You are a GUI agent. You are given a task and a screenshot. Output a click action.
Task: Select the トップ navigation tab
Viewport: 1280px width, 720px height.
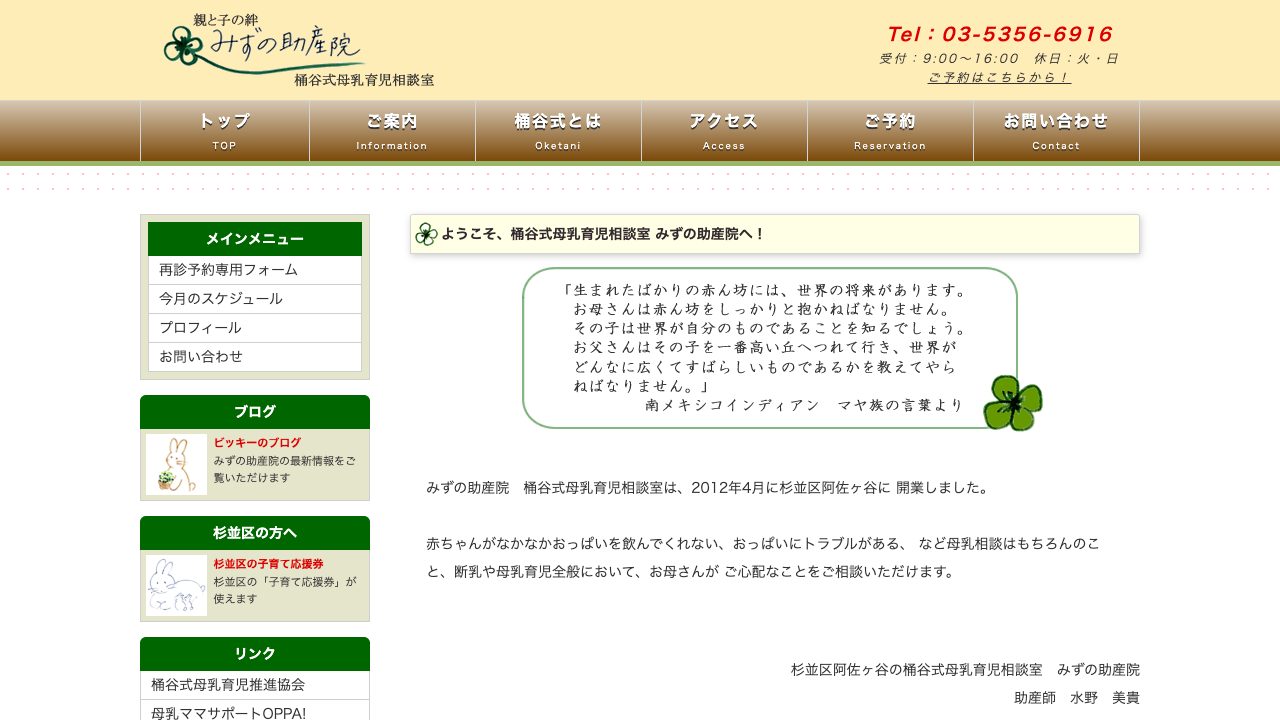pos(223,130)
